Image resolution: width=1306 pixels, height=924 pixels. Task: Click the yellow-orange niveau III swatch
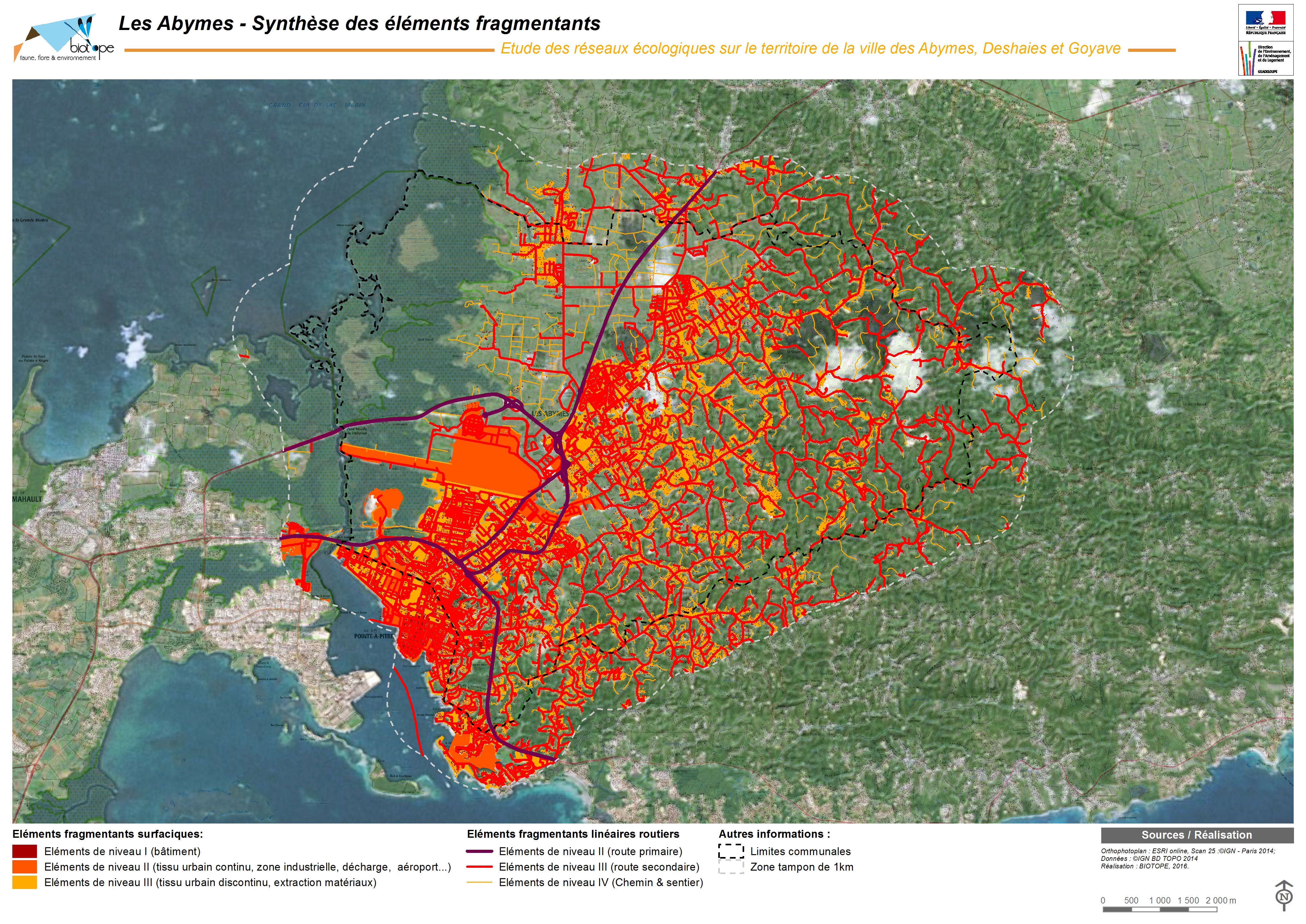point(24,883)
